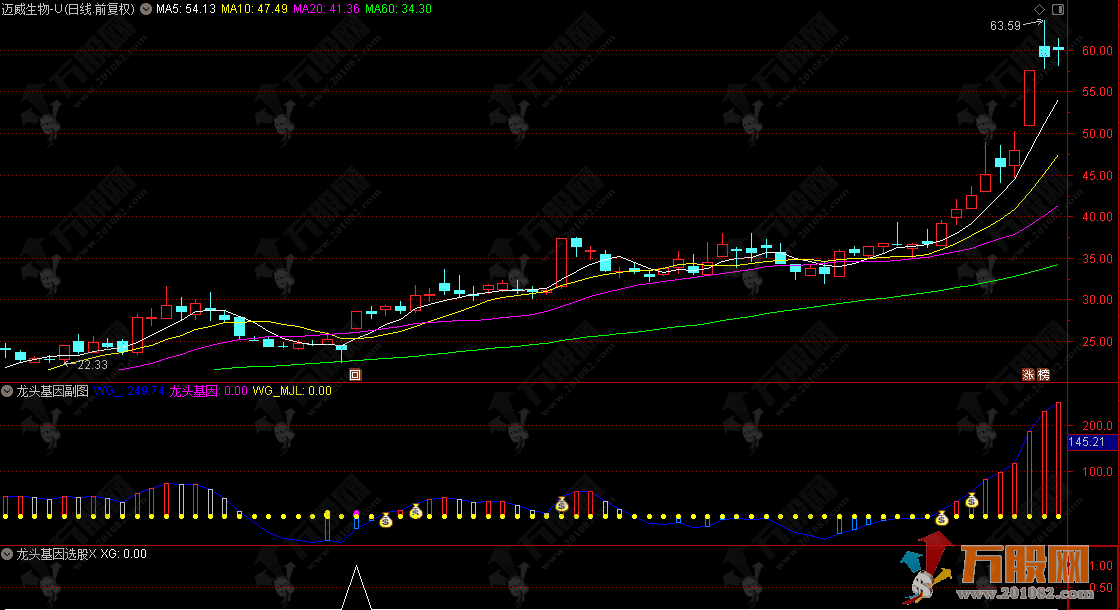The width and height of the screenshot is (1120, 610).
Task: Click the white triangle spike in XG panel
Action: pos(357,590)
